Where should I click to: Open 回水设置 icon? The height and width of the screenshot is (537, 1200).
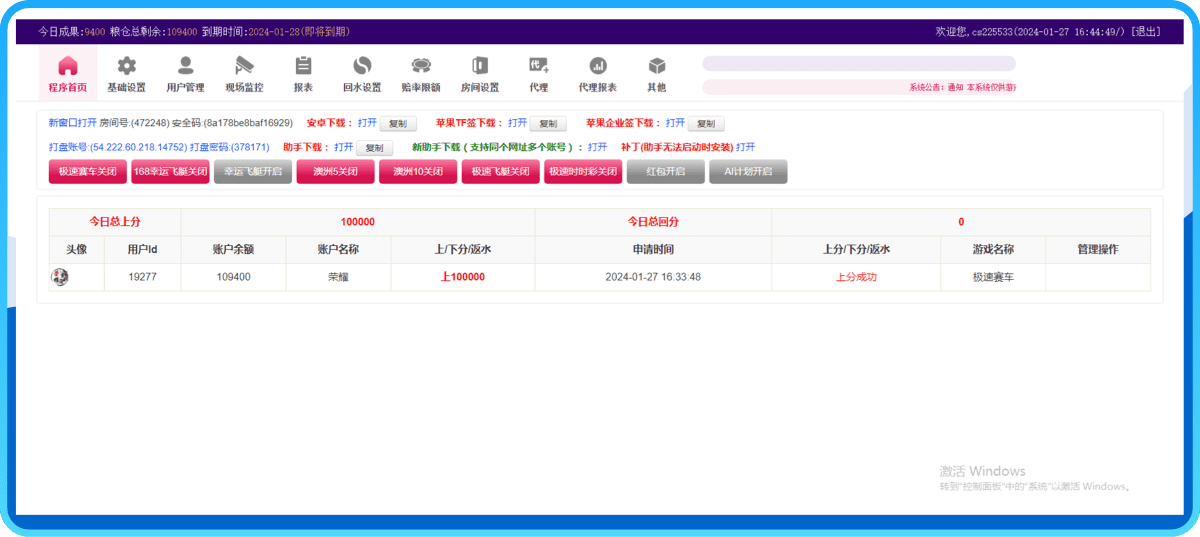[362, 67]
